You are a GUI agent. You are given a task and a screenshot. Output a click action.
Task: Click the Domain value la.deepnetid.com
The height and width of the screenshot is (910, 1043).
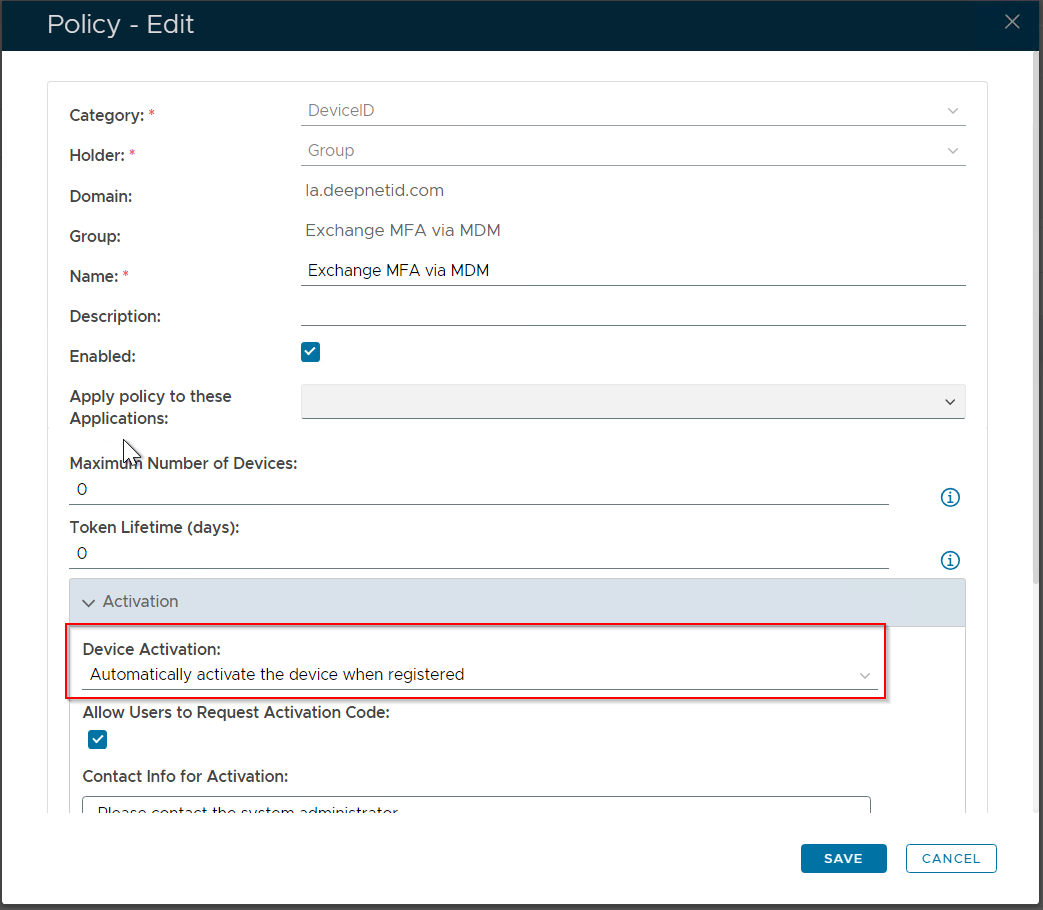[375, 190]
